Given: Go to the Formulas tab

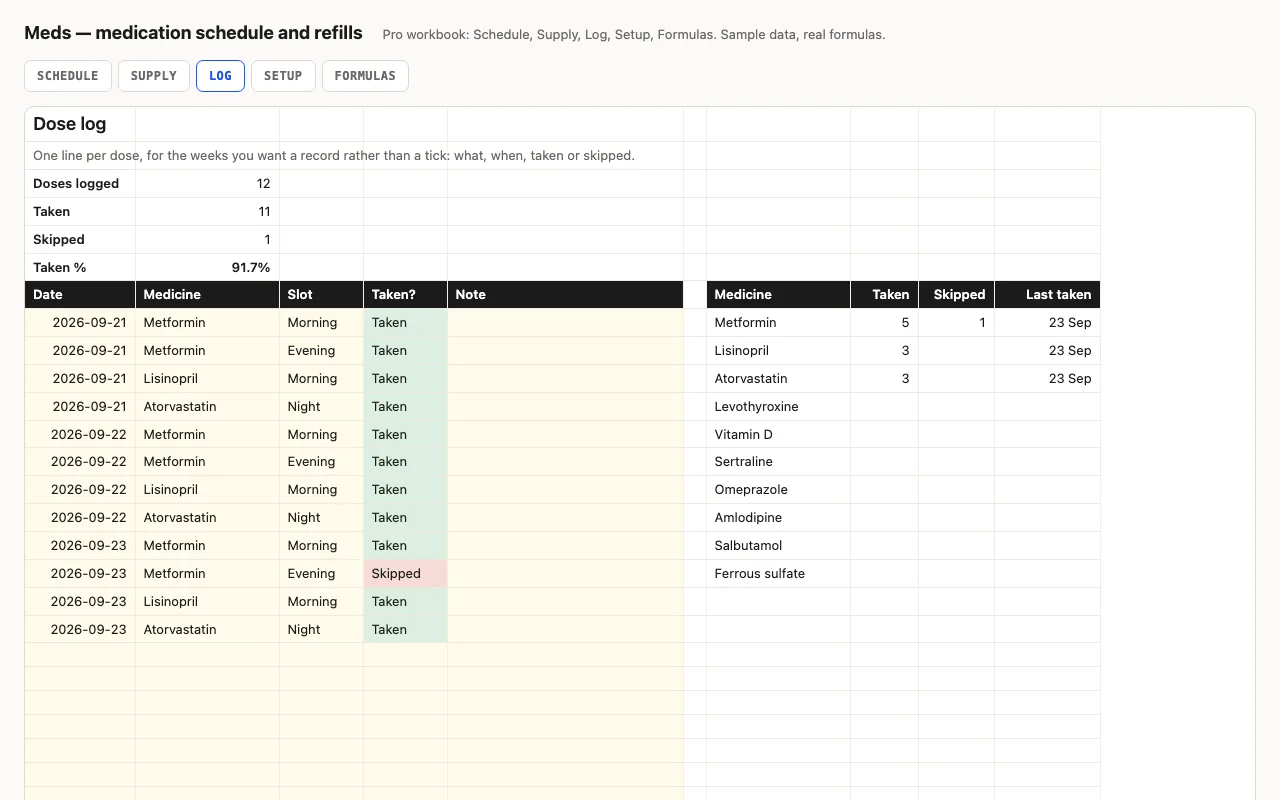Looking at the screenshot, I should (x=365, y=76).
